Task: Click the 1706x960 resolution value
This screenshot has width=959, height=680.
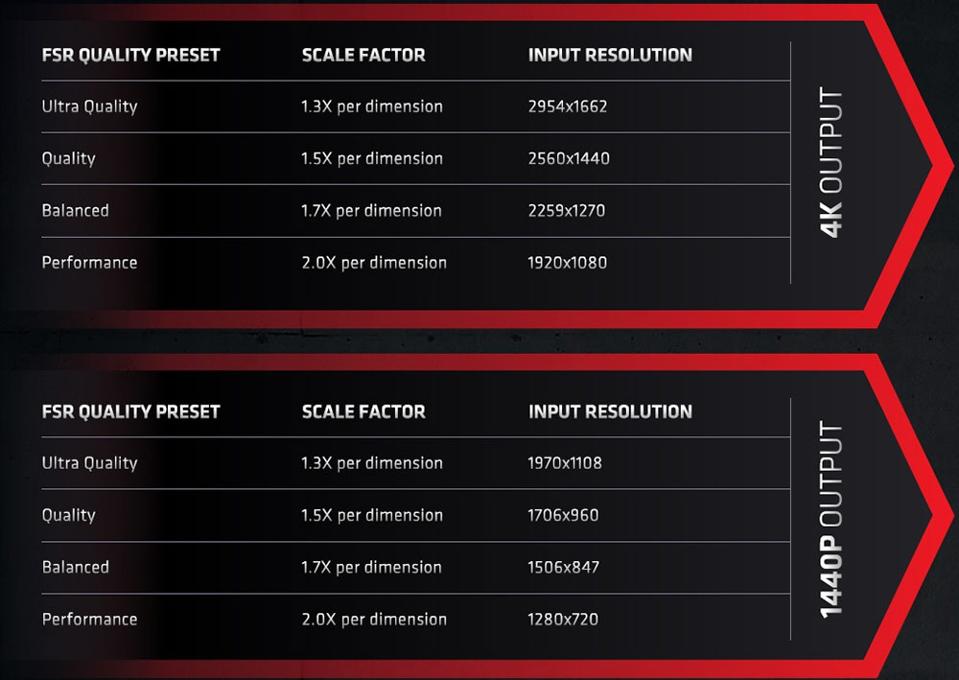Action: (x=563, y=515)
